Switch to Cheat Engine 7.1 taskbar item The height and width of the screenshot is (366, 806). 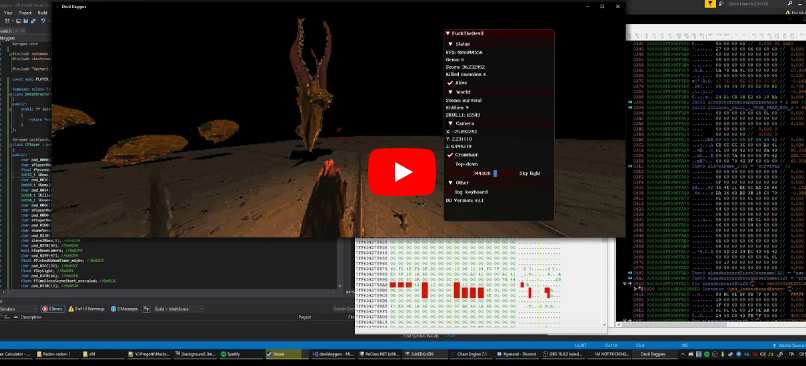point(471,354)
